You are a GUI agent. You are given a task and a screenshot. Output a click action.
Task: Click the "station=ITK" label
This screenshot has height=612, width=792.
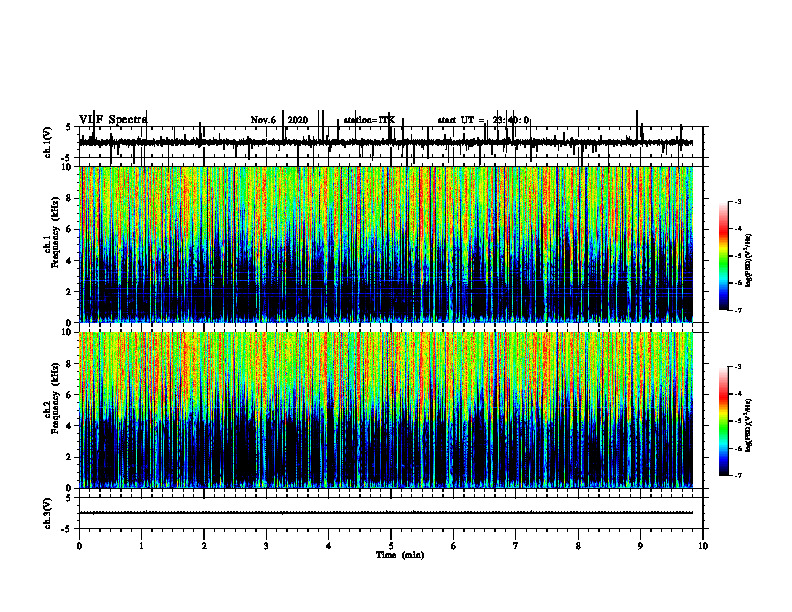[x=369, y=120]
